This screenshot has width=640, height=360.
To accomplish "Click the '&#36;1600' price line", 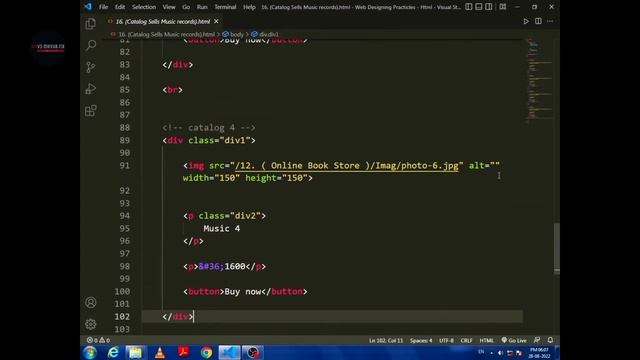I will pyautogui.click(x=224, y=267).
